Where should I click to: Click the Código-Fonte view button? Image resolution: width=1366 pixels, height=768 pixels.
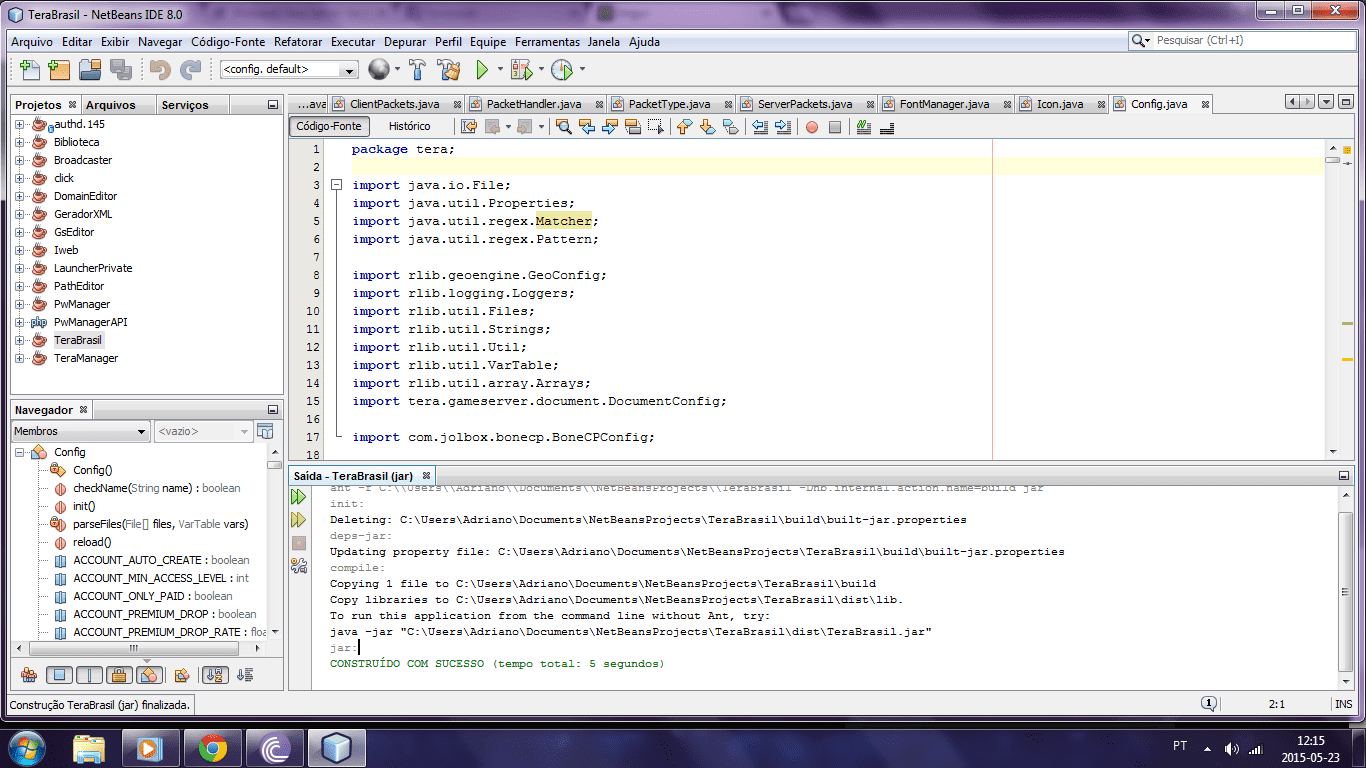329,126
